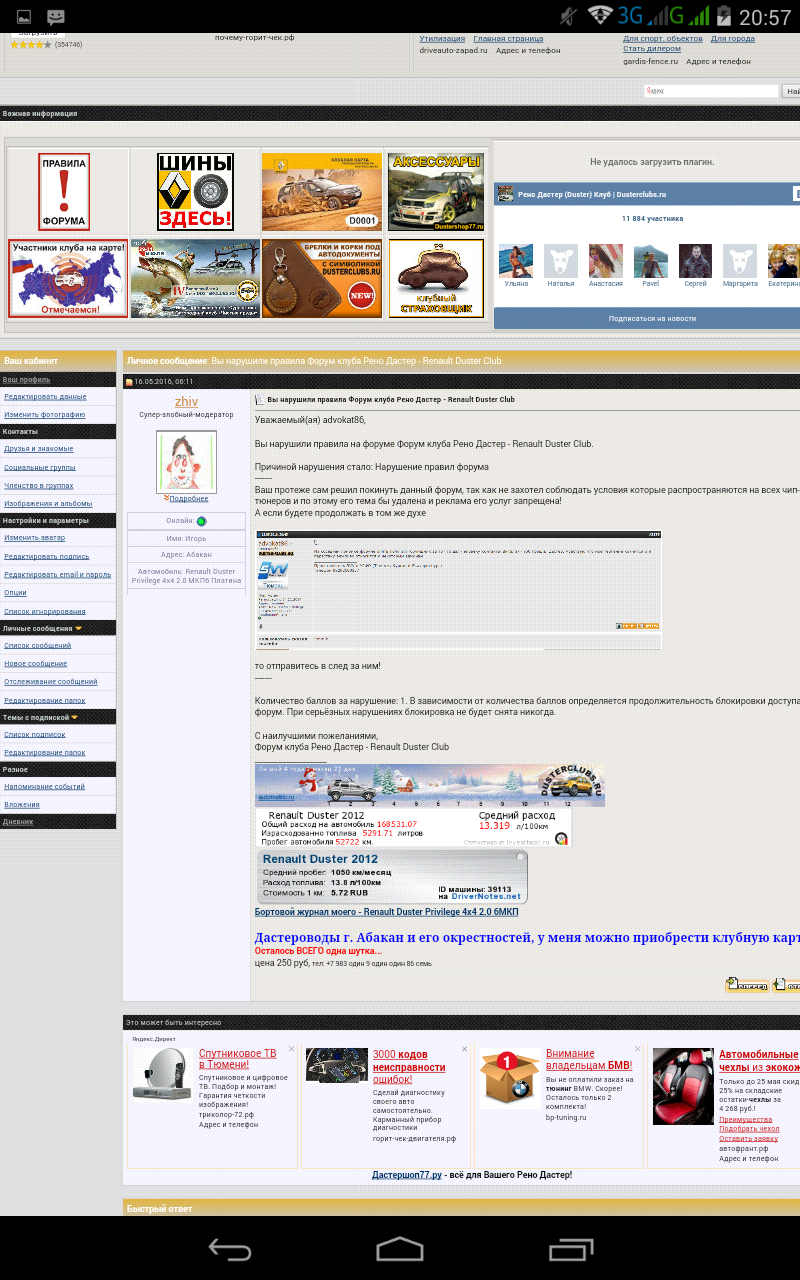Collapse the Темы с подпиской section
Viewport: 800px width, 1280px height.
75,717
